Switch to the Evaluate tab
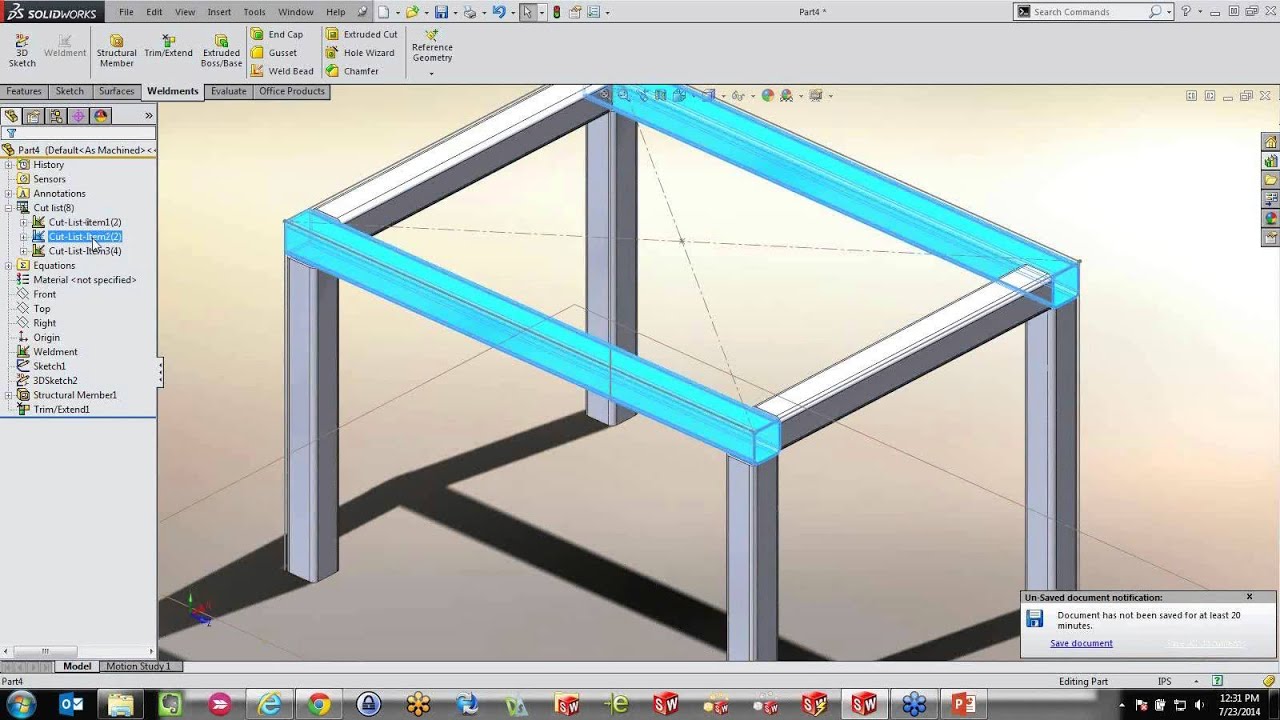 [228, 91]
